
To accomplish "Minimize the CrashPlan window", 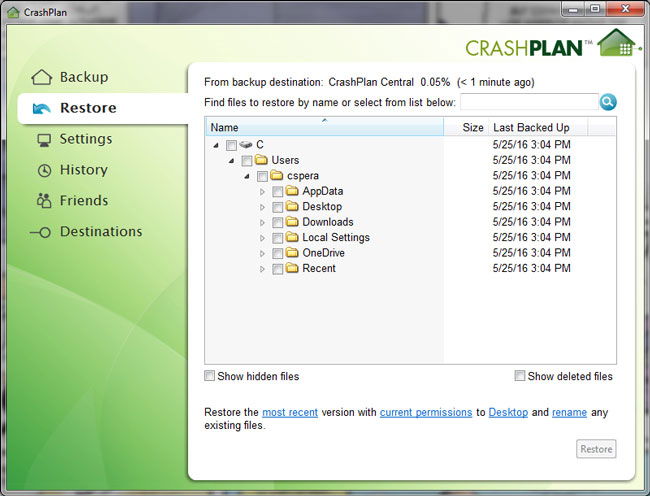I will point(574,10).
